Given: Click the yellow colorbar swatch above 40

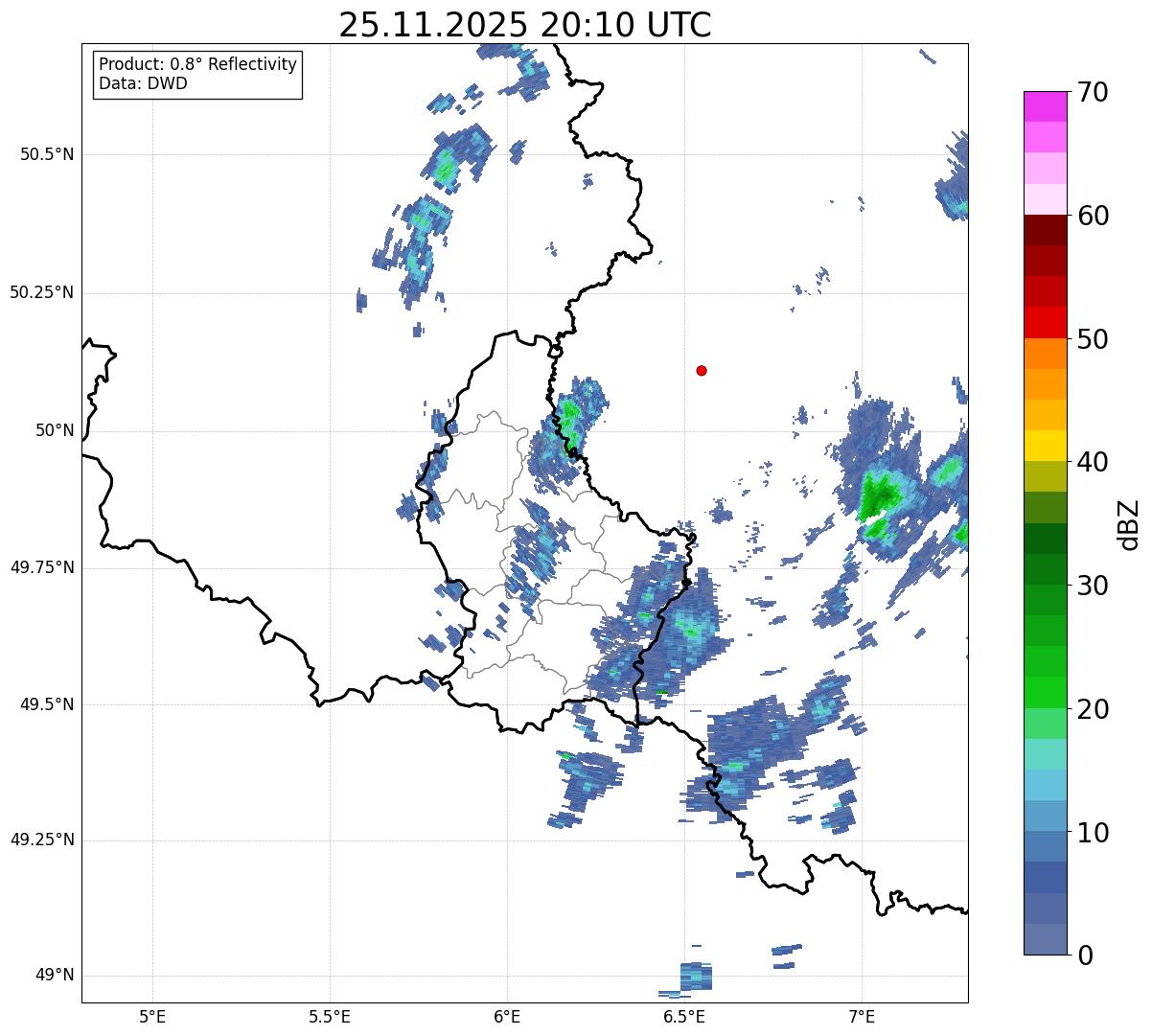Looking at the screenshot, I should (x=1046, y=446).
